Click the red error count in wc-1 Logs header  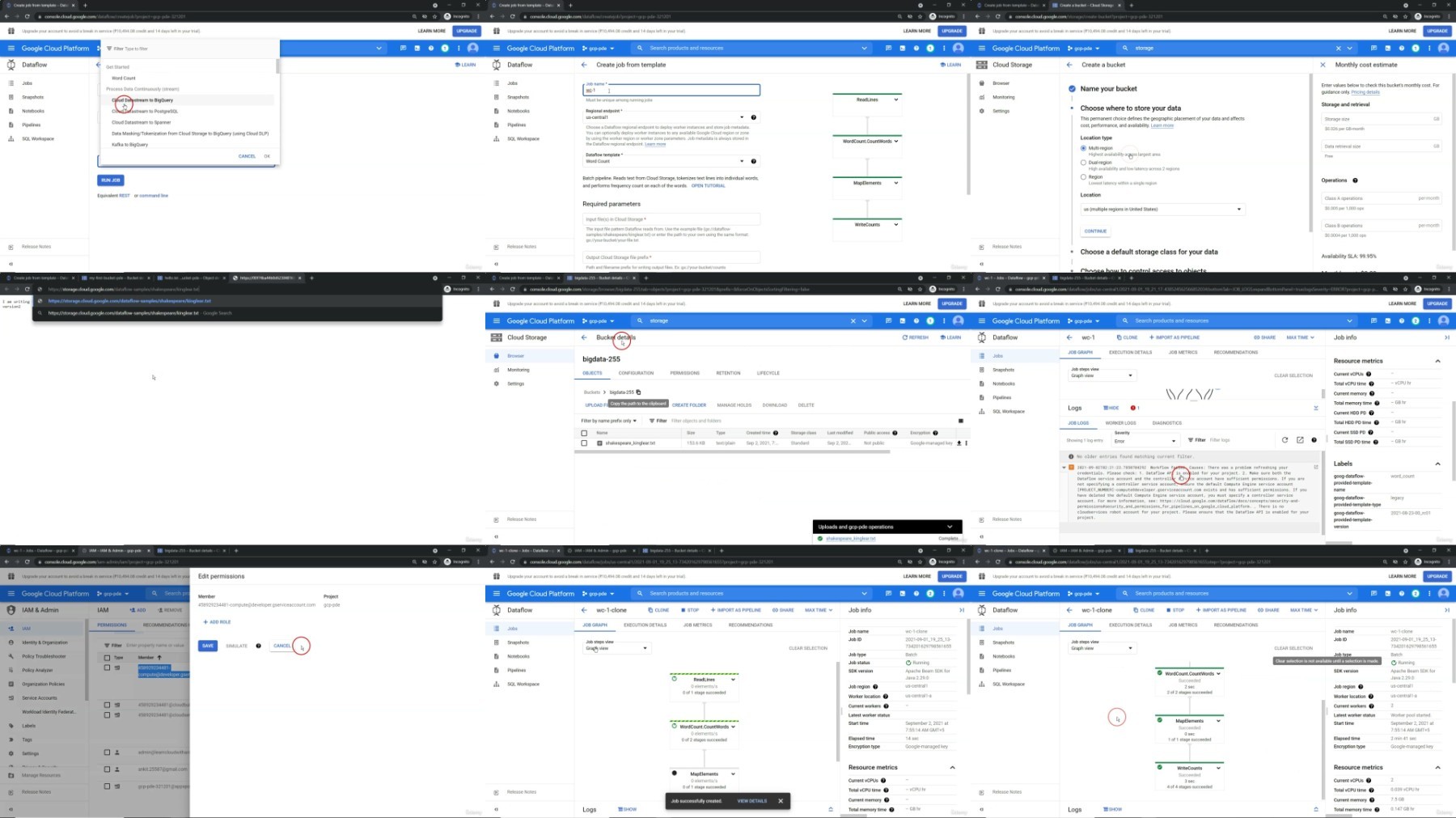pos(1134,408)
